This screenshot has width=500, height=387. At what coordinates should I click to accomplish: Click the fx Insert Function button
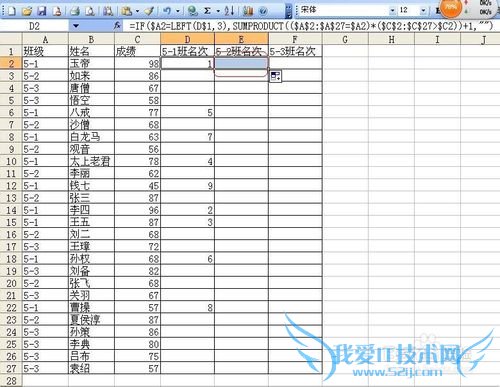pos(117,25)
